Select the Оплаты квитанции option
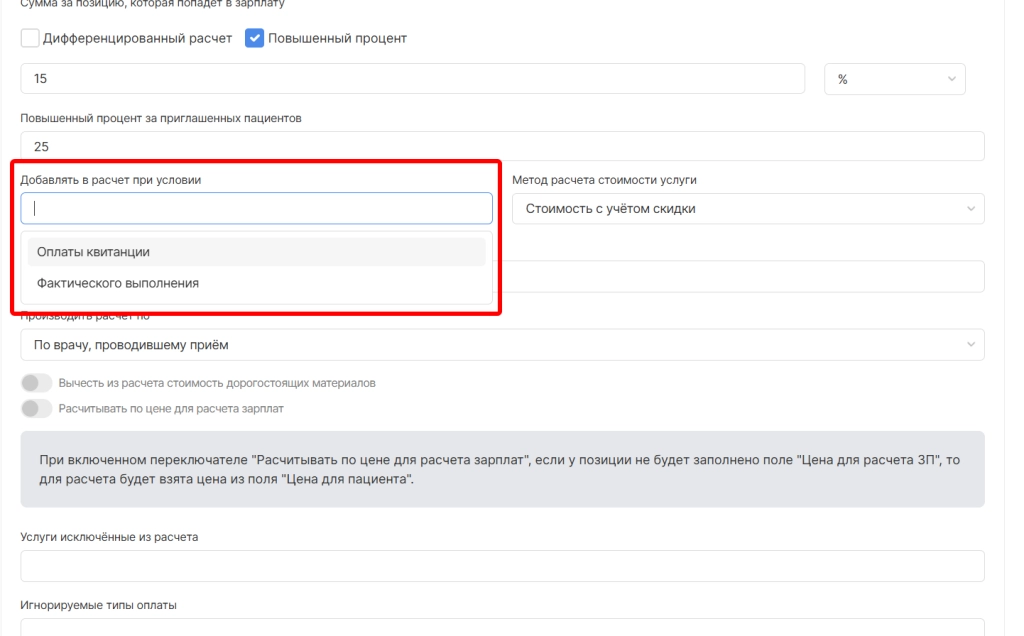Screen dimensions: 1024x636 pos(256,252)
